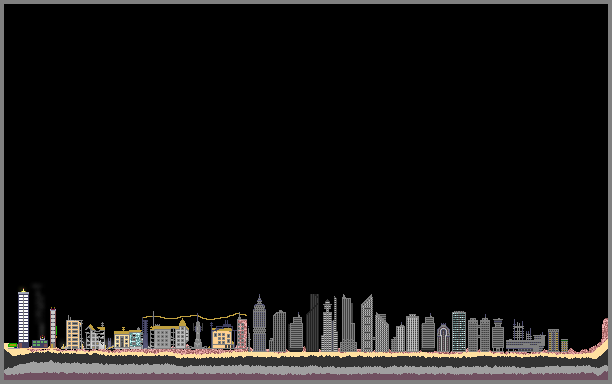Click the gray building with the gold dome
The height and width of the screenshot is (384, 612).
169,334
